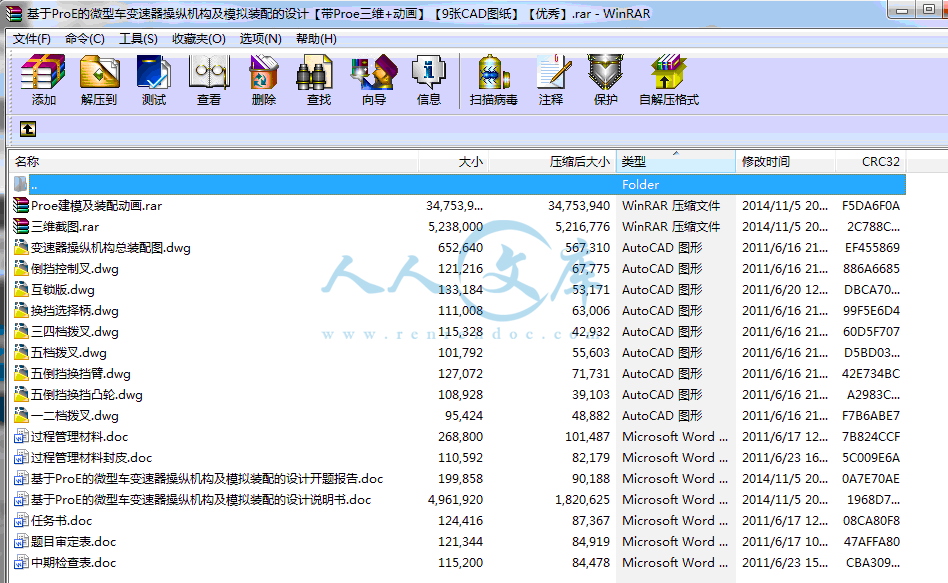Image resolution: width=948 pixels, height=583 pixels.
Task: Click size value 101,792 of 五档拨叉.dwg
Action: 460,353
